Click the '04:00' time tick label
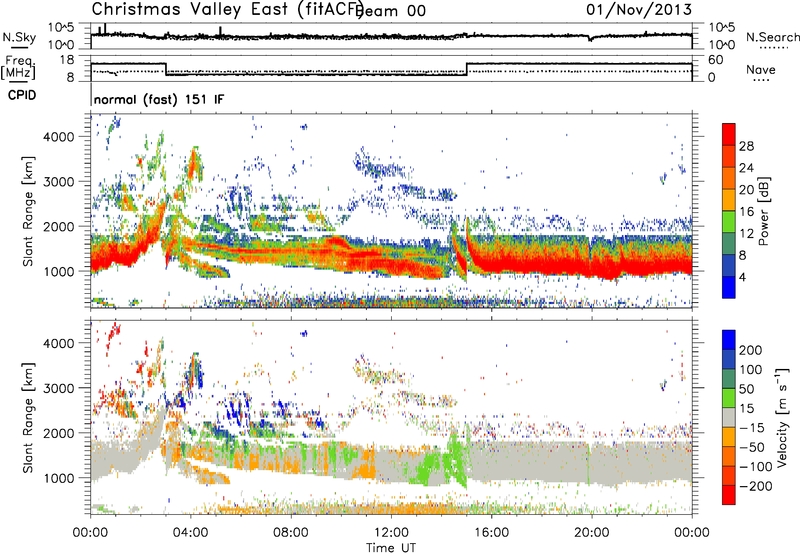 191,533
